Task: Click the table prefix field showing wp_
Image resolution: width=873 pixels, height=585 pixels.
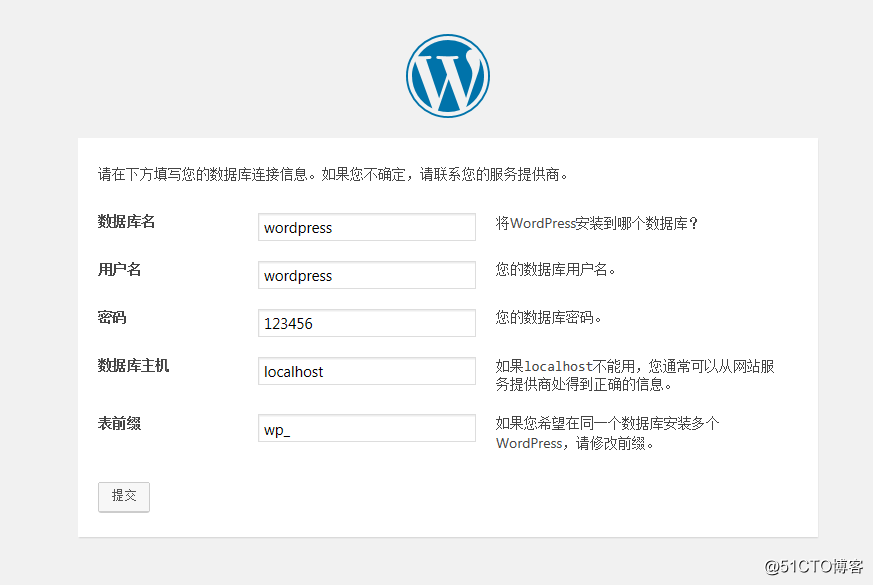Action: click(367, 428)
